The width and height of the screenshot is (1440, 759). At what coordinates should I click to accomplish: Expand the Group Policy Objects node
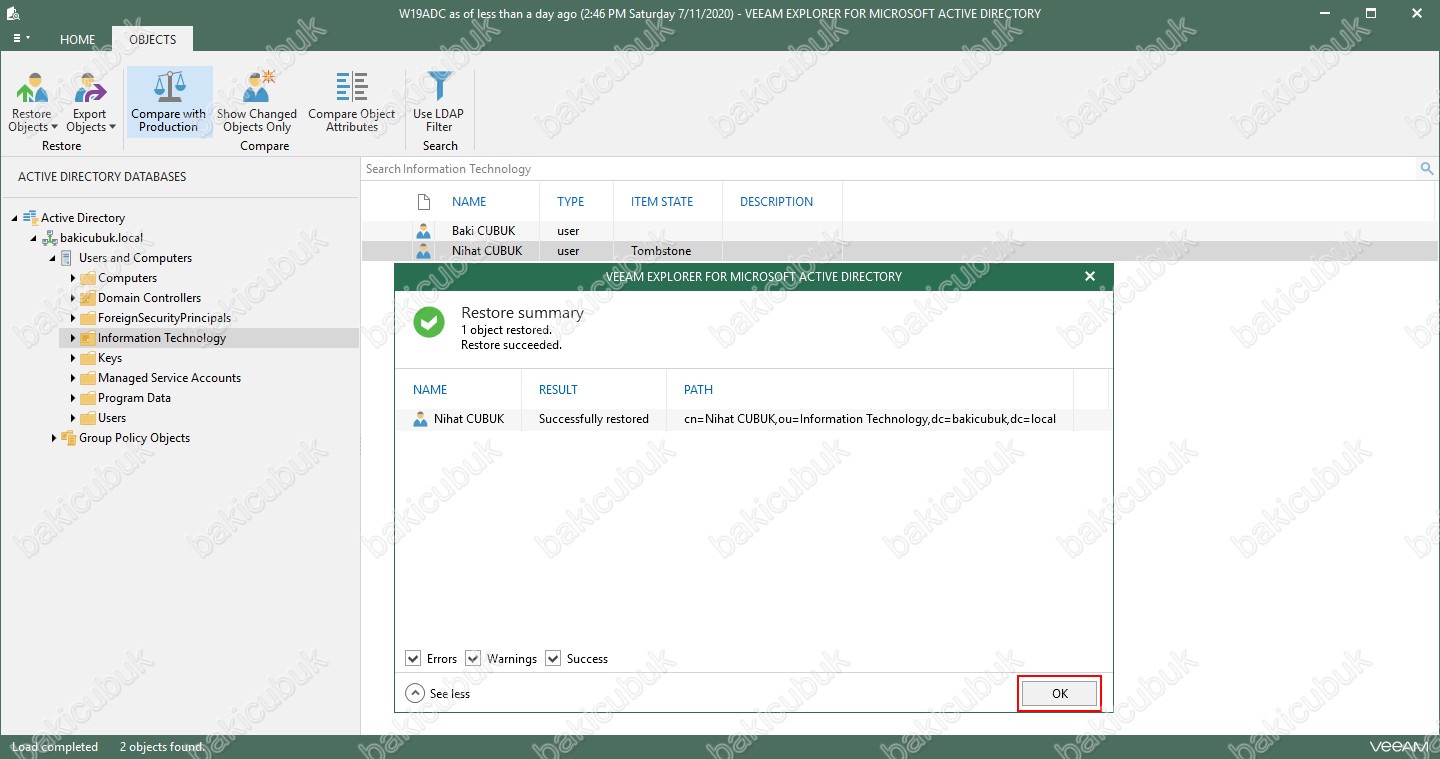tap(54, 438)
